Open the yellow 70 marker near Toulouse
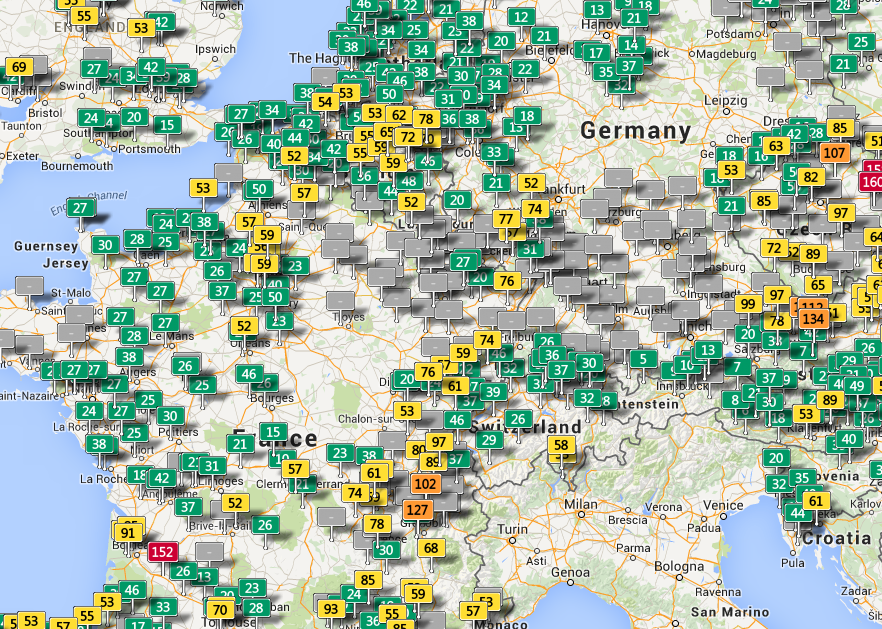This screenshot has height=629, width=882. point(220,609)
